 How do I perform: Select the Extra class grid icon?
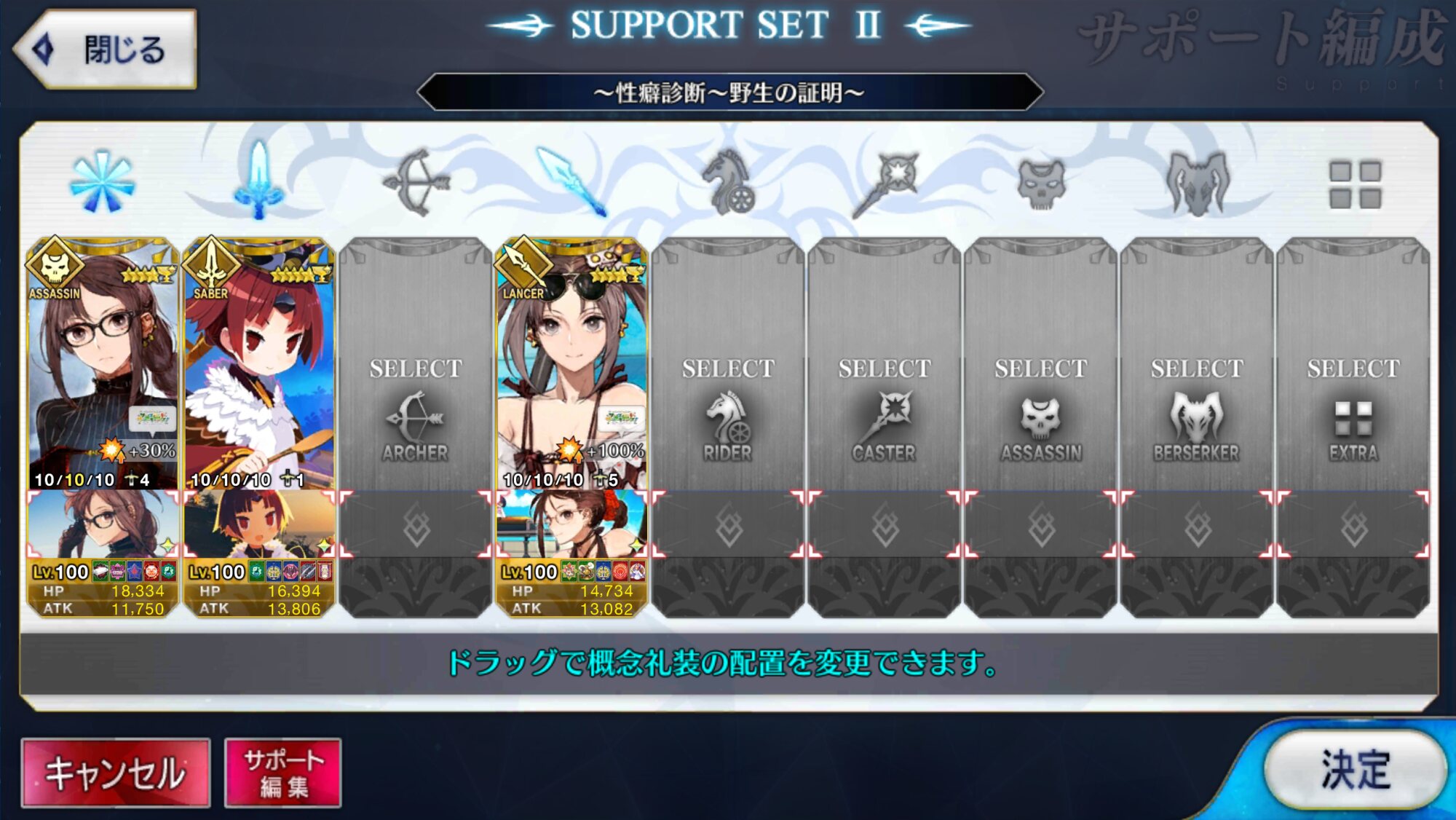1355,185
